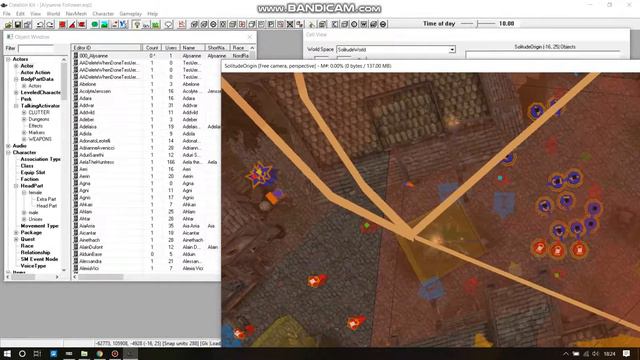The image size is (640, 360).
Task: Open the NavMesh menu
Action: (76, 13)
